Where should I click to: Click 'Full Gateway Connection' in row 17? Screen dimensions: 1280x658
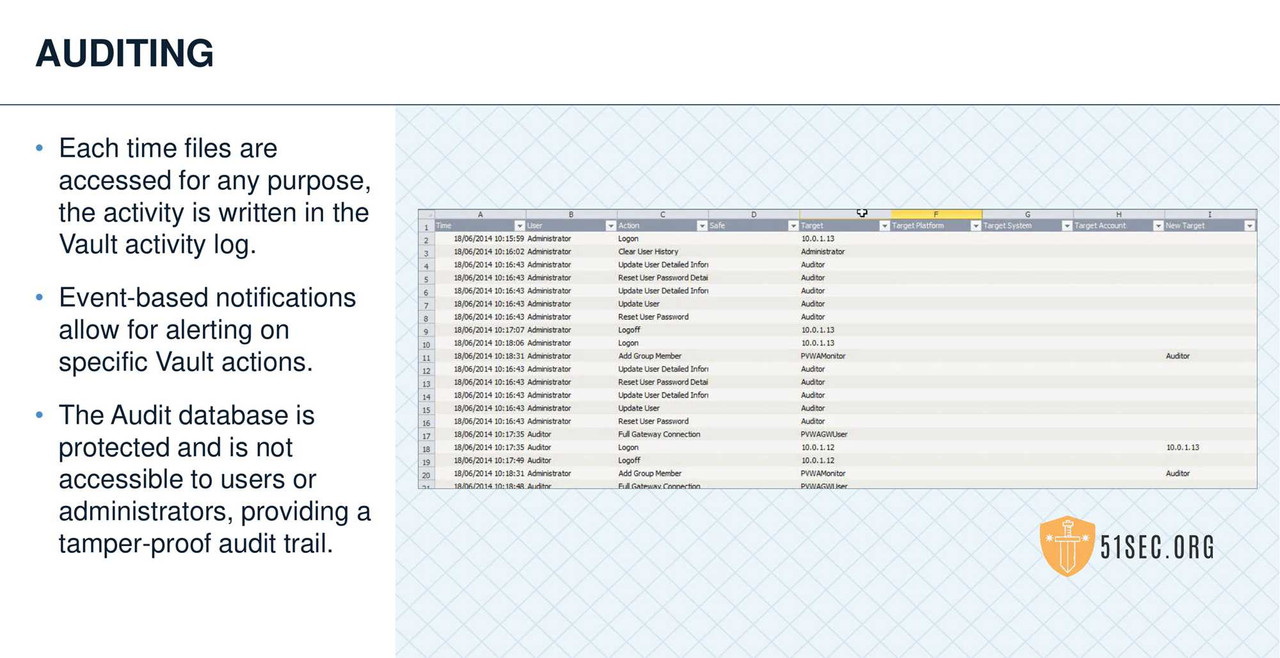click(x=659, y=434)
